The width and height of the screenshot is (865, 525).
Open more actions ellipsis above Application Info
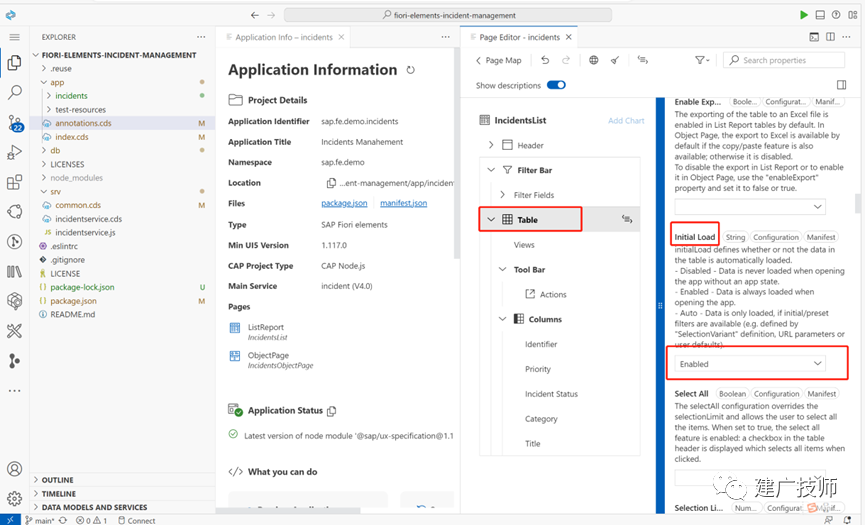click(445, 37)
